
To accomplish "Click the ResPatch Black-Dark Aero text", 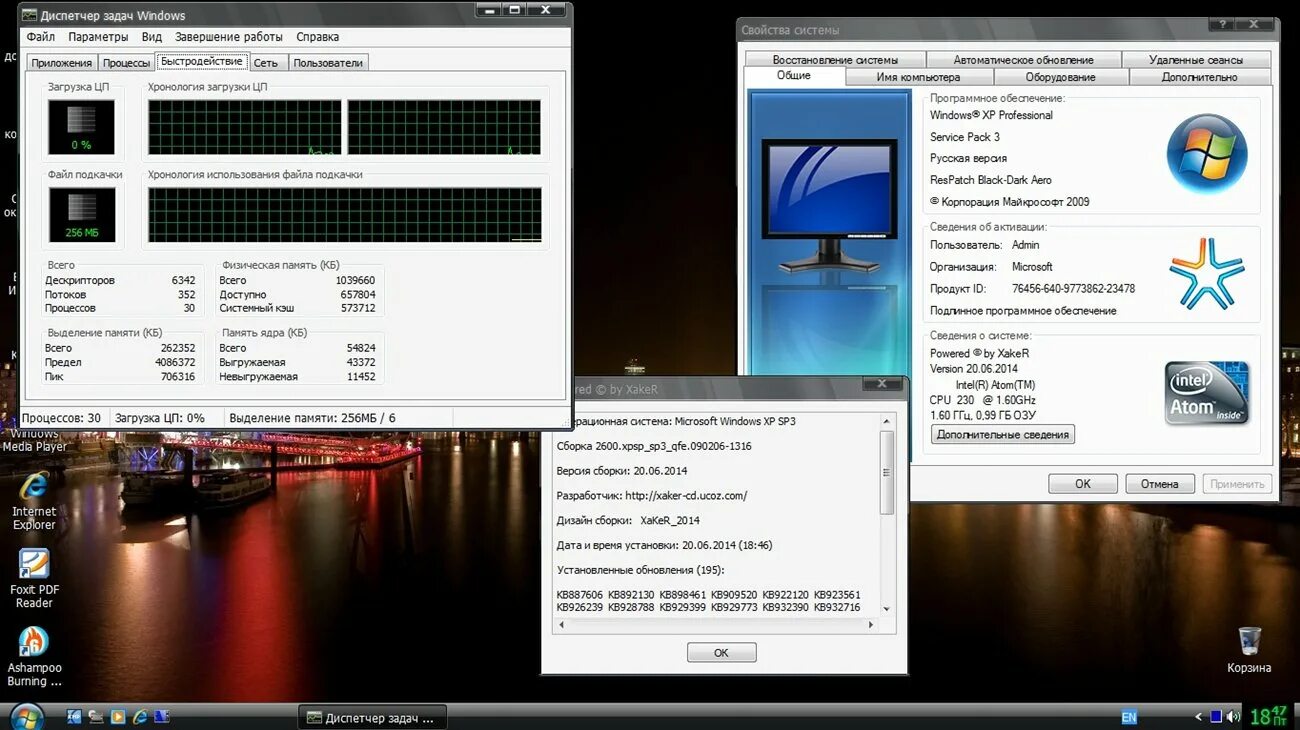I will 991,180.
